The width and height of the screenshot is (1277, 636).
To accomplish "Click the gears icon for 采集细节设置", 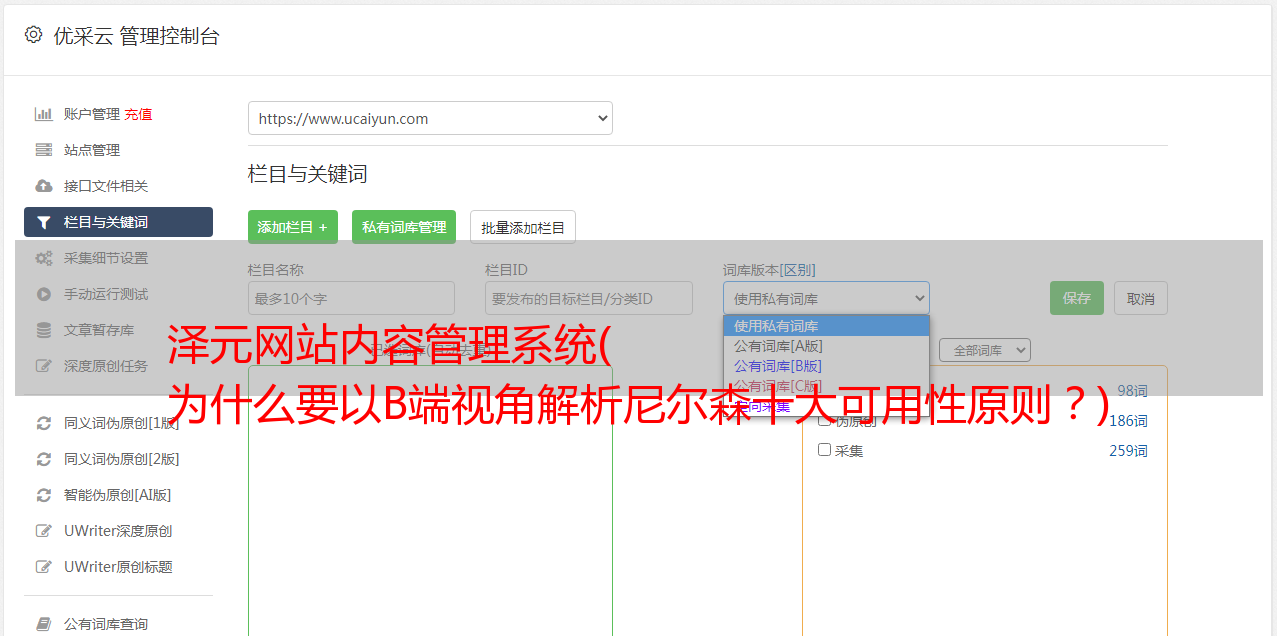I will point(44,258).
